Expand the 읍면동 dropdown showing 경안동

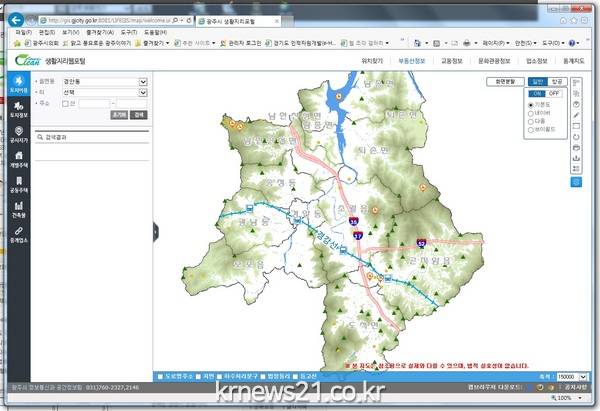tap(142, 81)
